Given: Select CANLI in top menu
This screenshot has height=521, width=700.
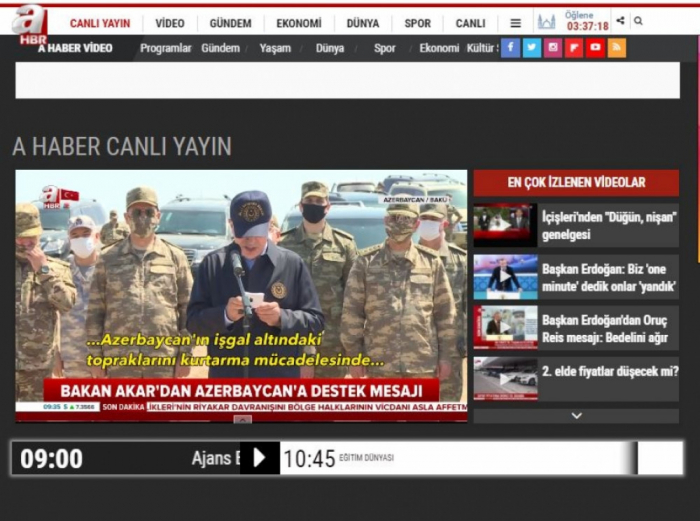Looking at the screenshot, I should pyautogui.click(x=471, y=23).
